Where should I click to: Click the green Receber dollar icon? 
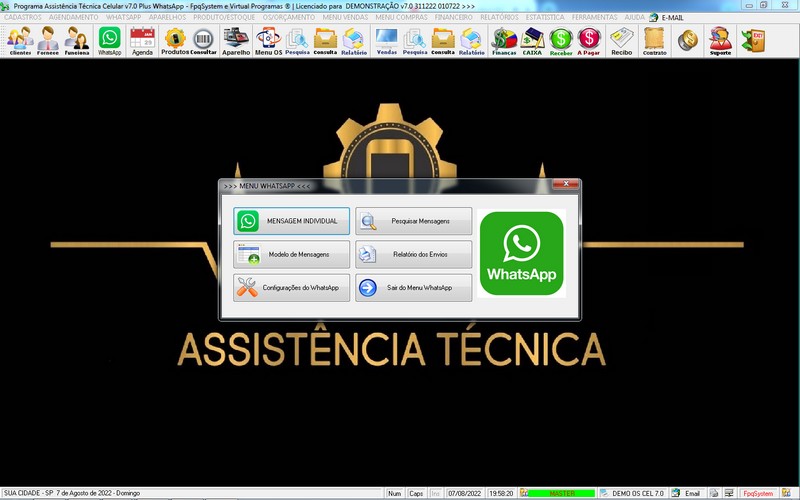point(561,41)
